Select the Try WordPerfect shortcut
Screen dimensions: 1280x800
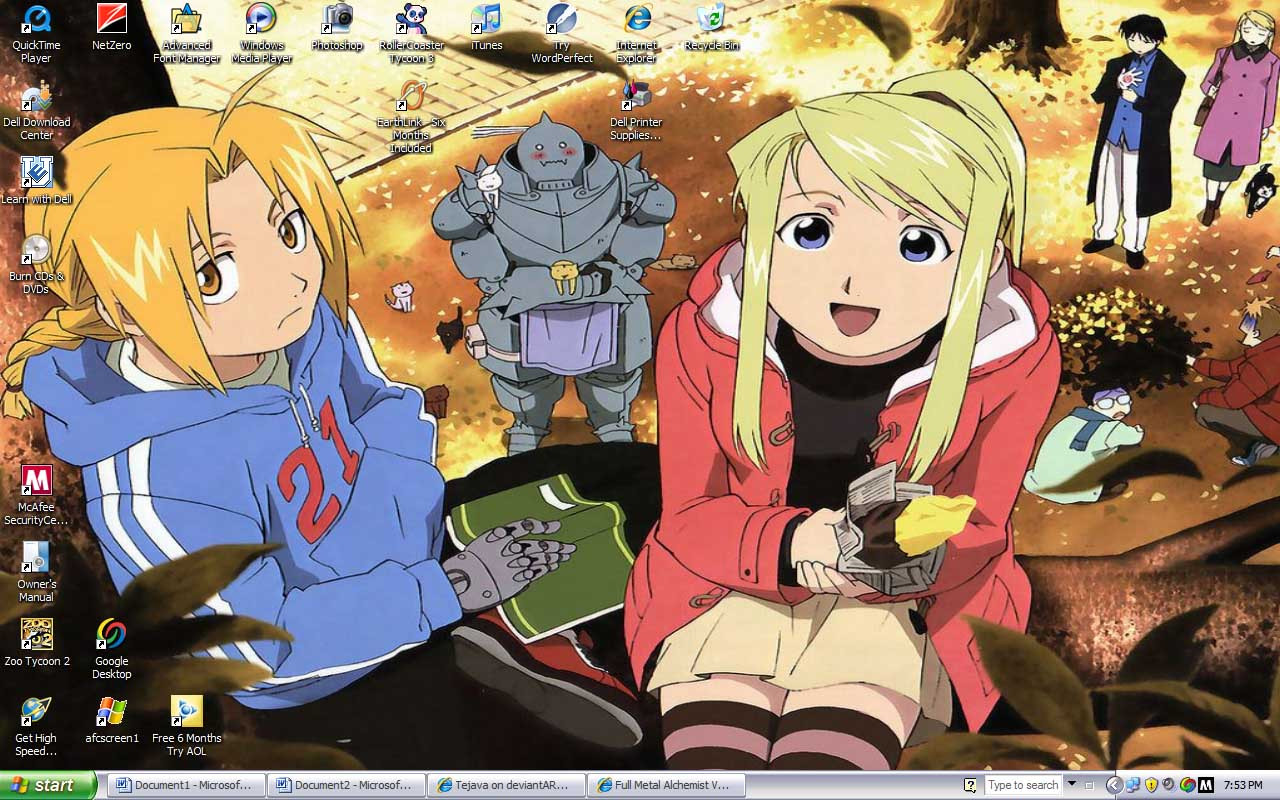click(x=562, y=34)
